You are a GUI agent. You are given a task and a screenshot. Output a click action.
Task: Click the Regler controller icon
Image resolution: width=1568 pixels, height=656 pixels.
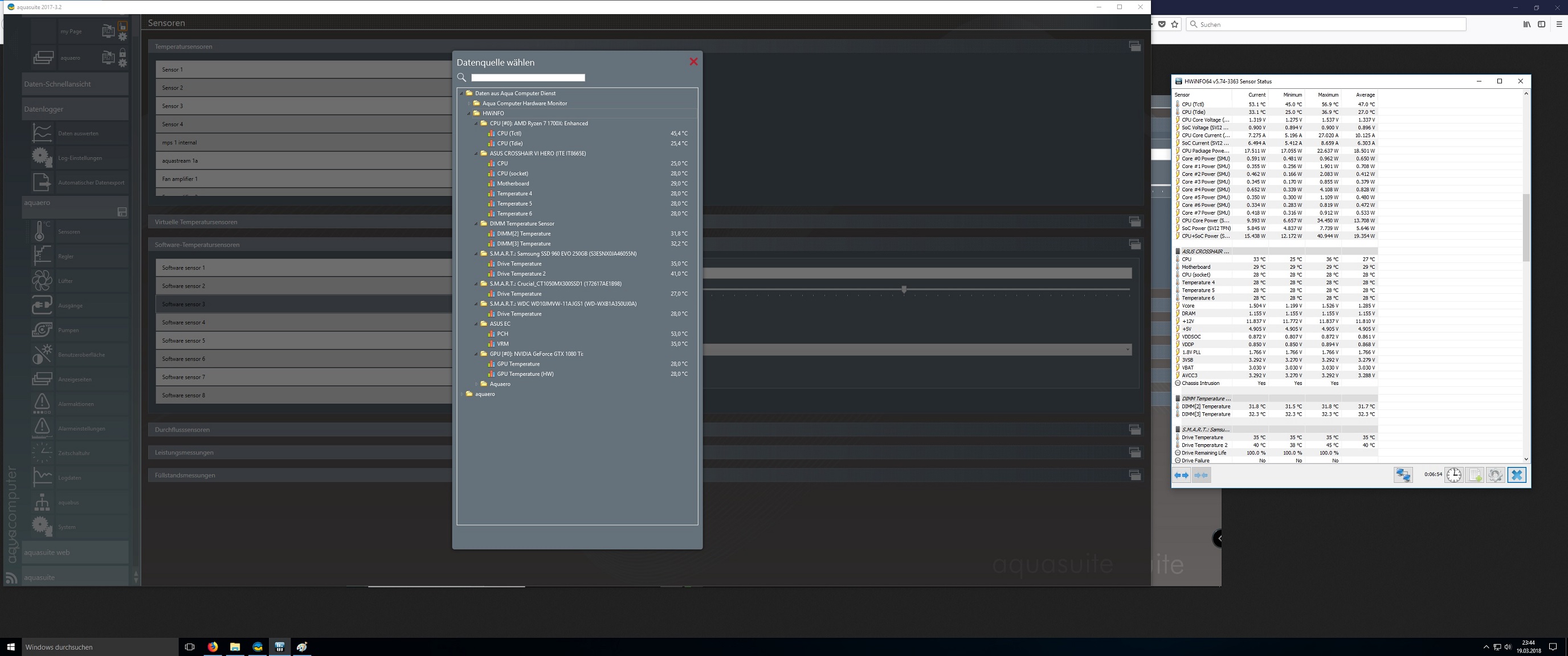[42, 256]
